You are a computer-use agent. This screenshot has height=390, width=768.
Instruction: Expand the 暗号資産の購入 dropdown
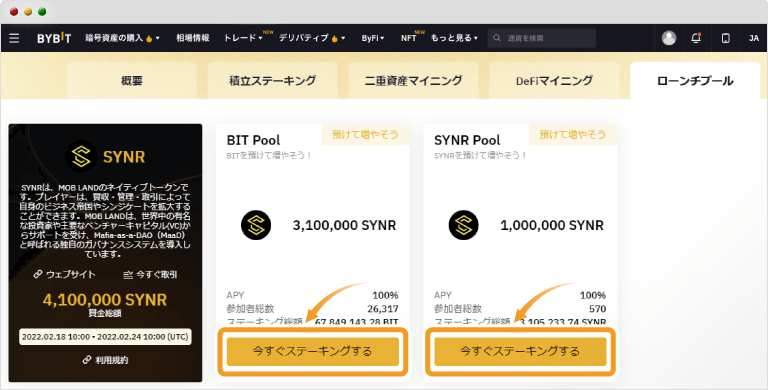click(x=122, y=38)
